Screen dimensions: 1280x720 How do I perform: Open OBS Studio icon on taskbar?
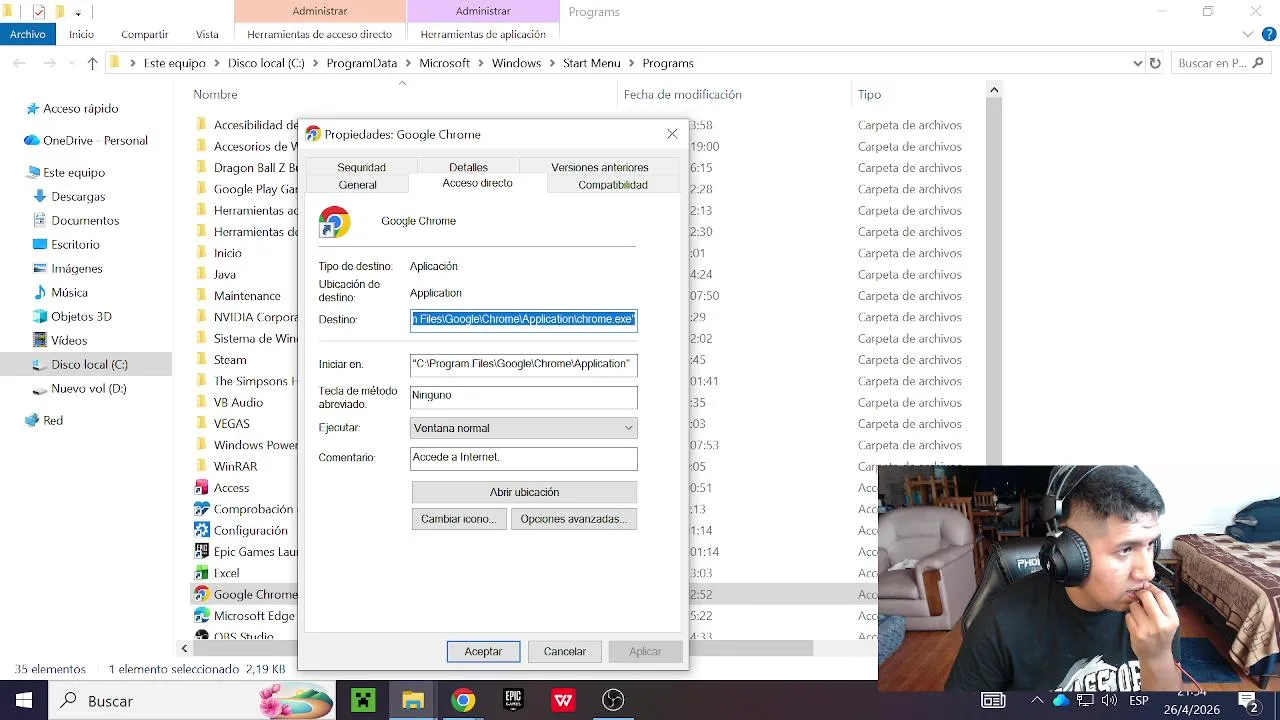613,700
